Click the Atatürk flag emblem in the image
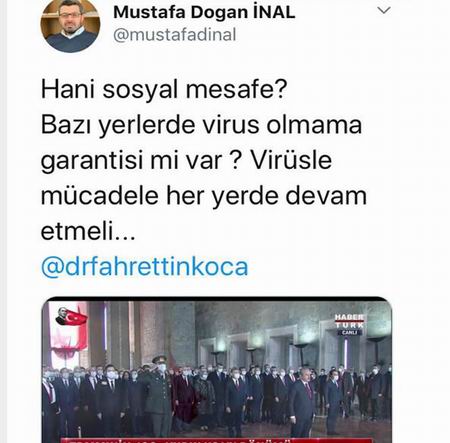The image size is (450, 443). click(71, 317)
